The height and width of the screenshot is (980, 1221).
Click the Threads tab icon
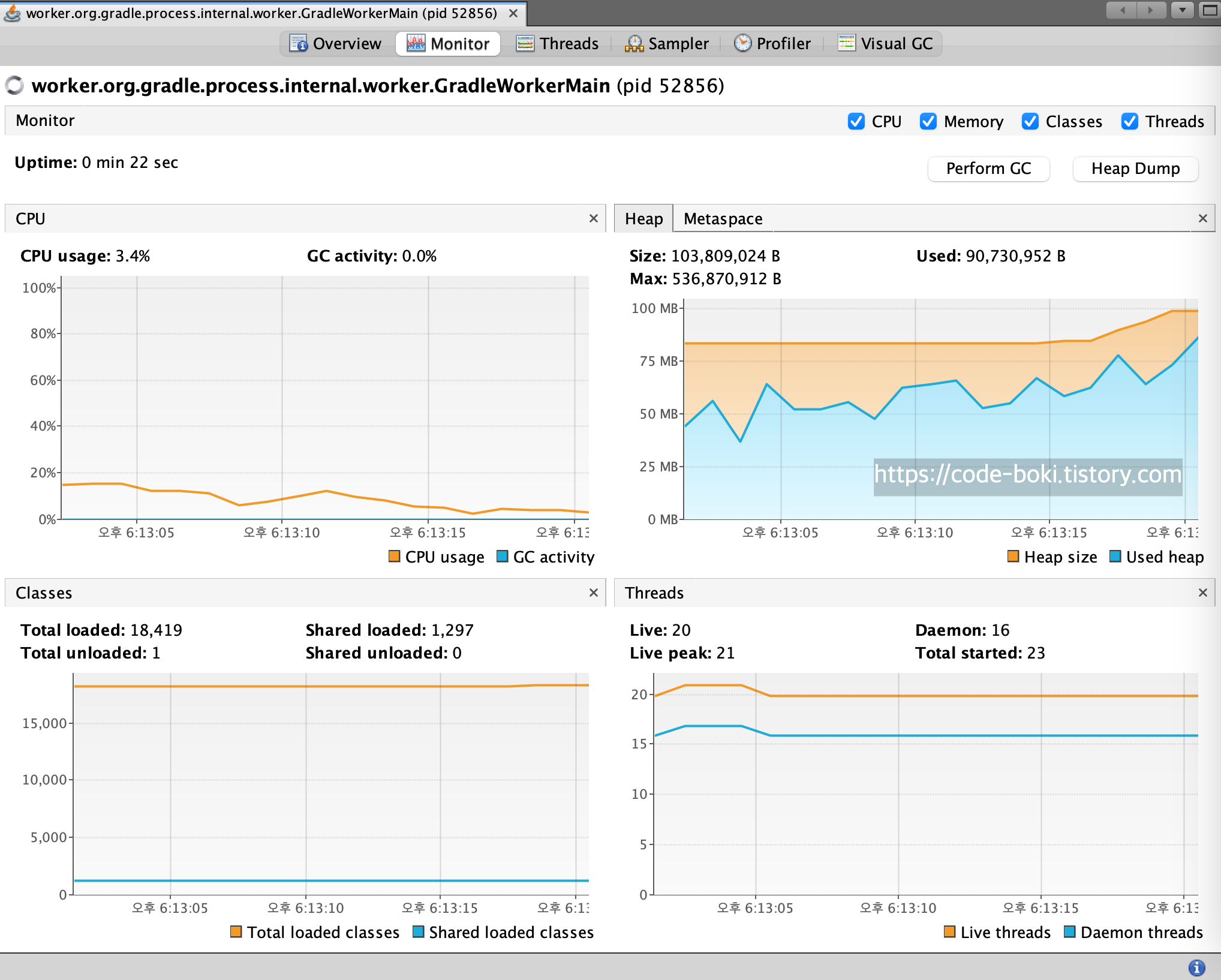(x=525, y=44)
